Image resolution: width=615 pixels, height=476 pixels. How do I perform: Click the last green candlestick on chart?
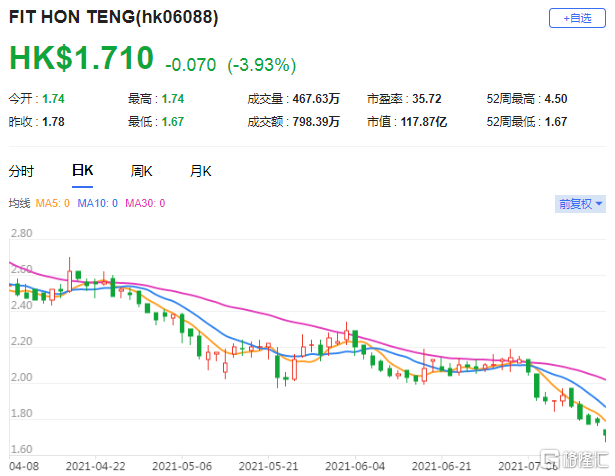click(605, 435)
